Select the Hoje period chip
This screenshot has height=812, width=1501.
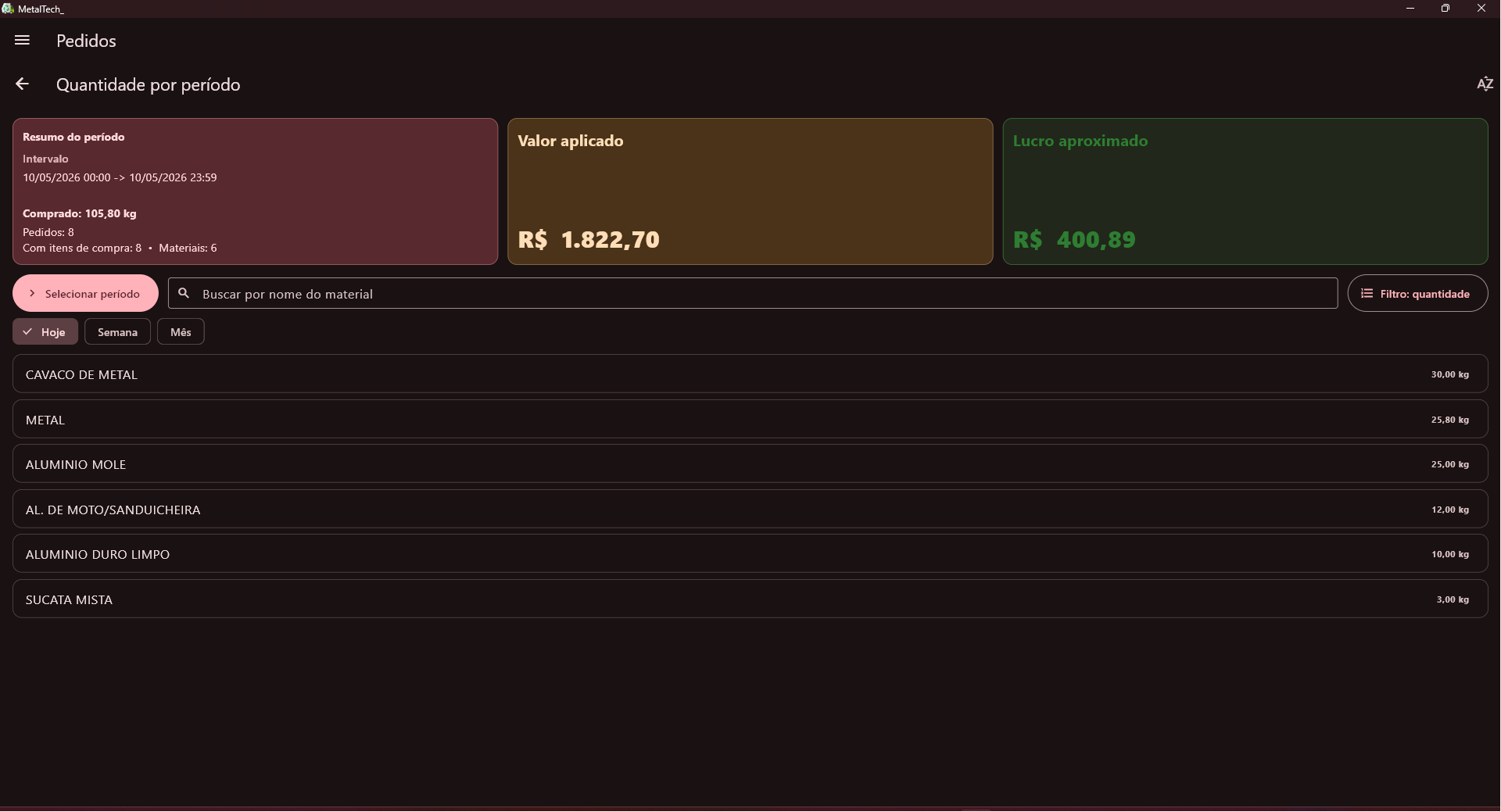pos(45,332)
